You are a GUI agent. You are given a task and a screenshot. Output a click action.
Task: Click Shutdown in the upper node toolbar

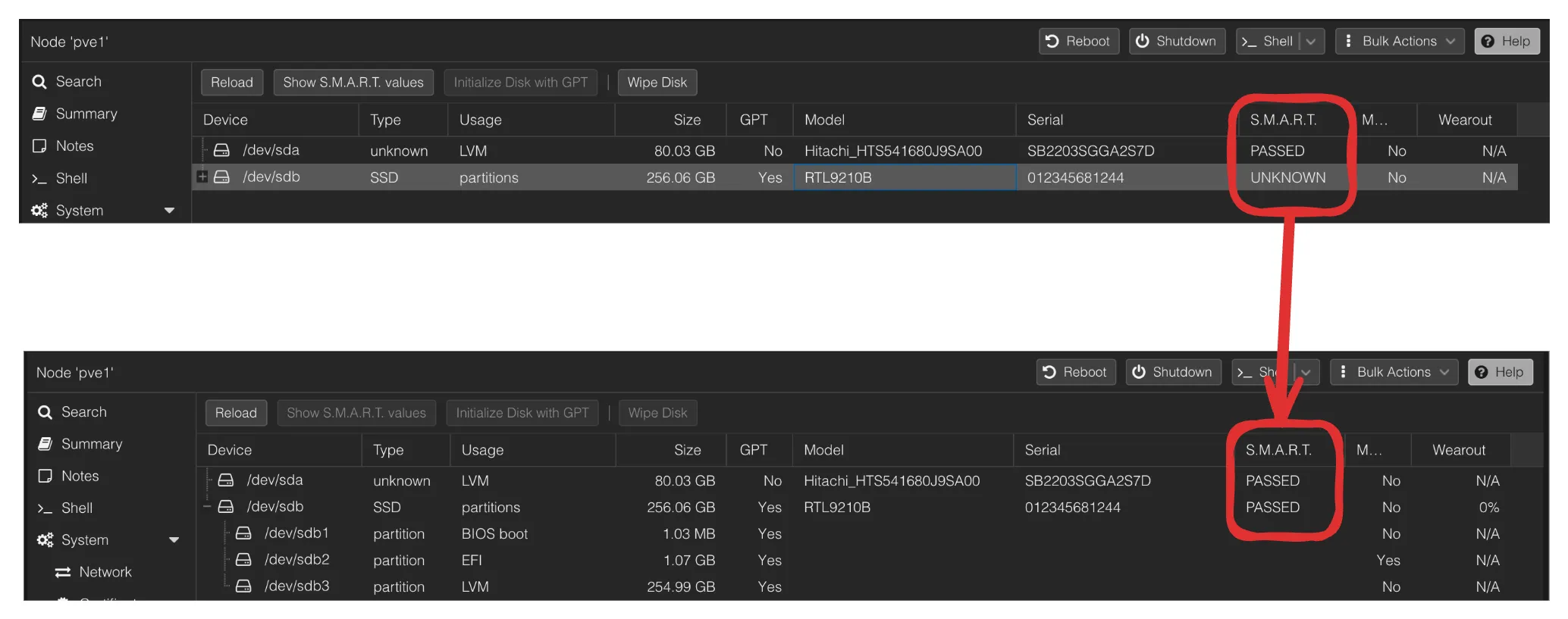1177,41
